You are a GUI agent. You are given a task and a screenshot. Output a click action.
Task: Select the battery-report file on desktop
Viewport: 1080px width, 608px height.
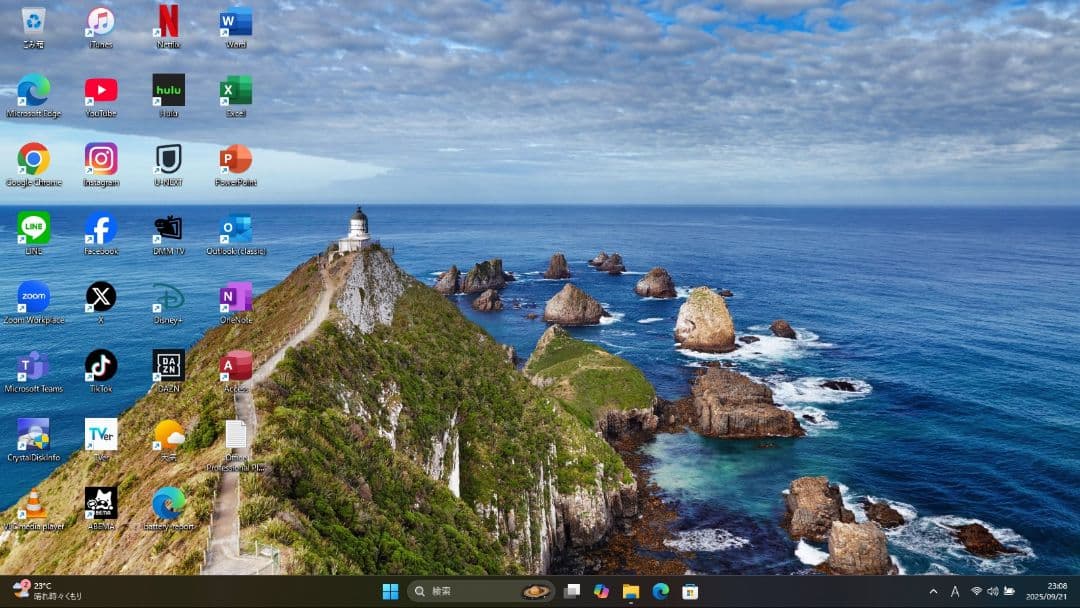[168, 505]
